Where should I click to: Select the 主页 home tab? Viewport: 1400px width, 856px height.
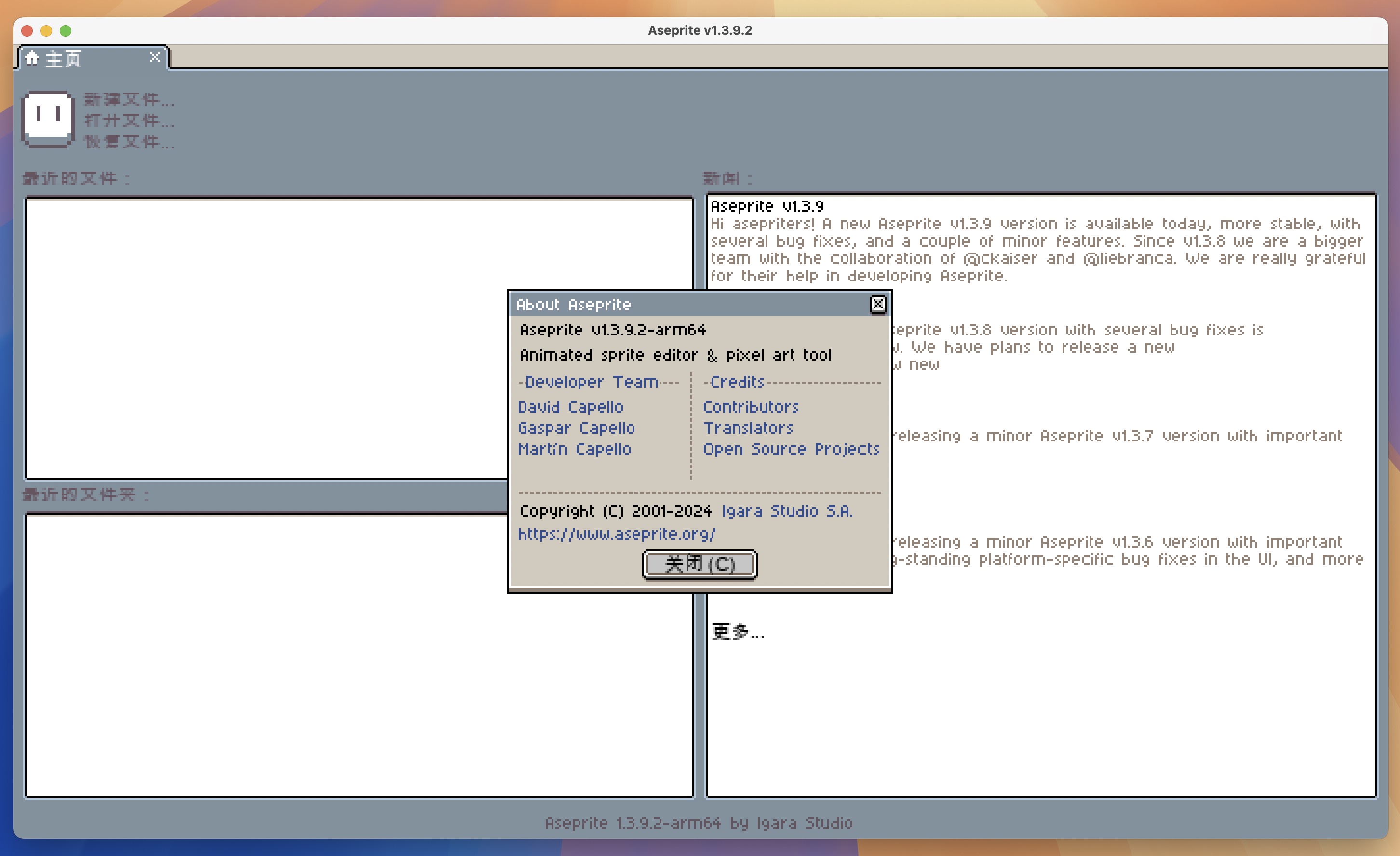point(94,58)
